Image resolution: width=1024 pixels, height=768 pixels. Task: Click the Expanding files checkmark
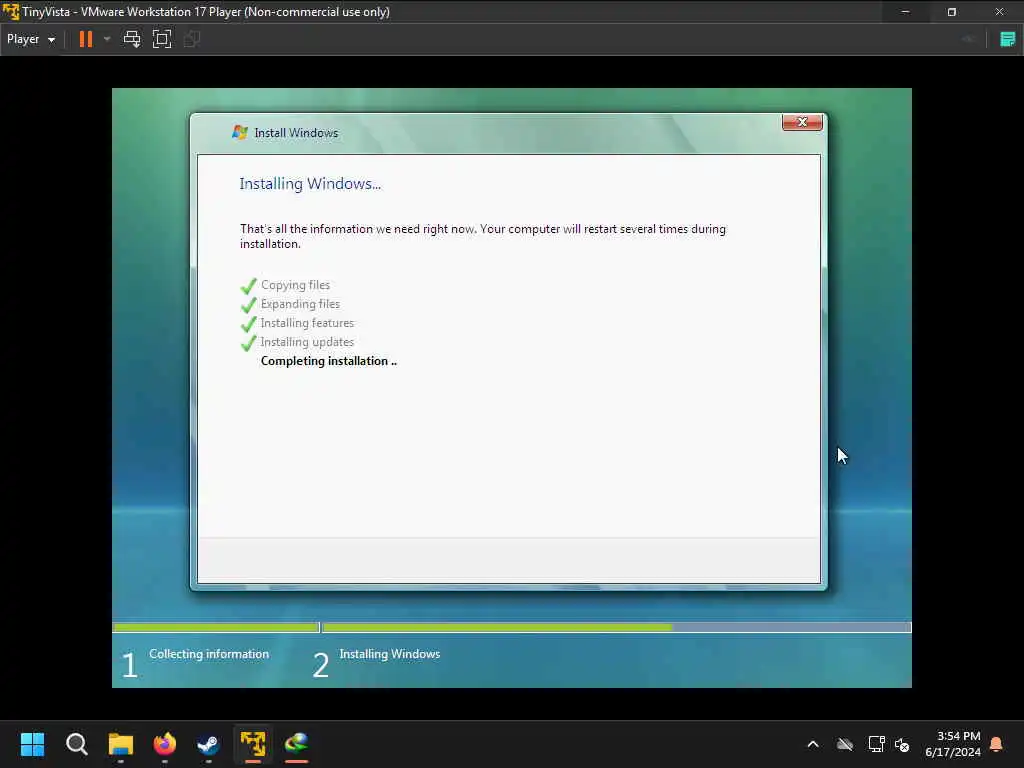click(249, 305)
